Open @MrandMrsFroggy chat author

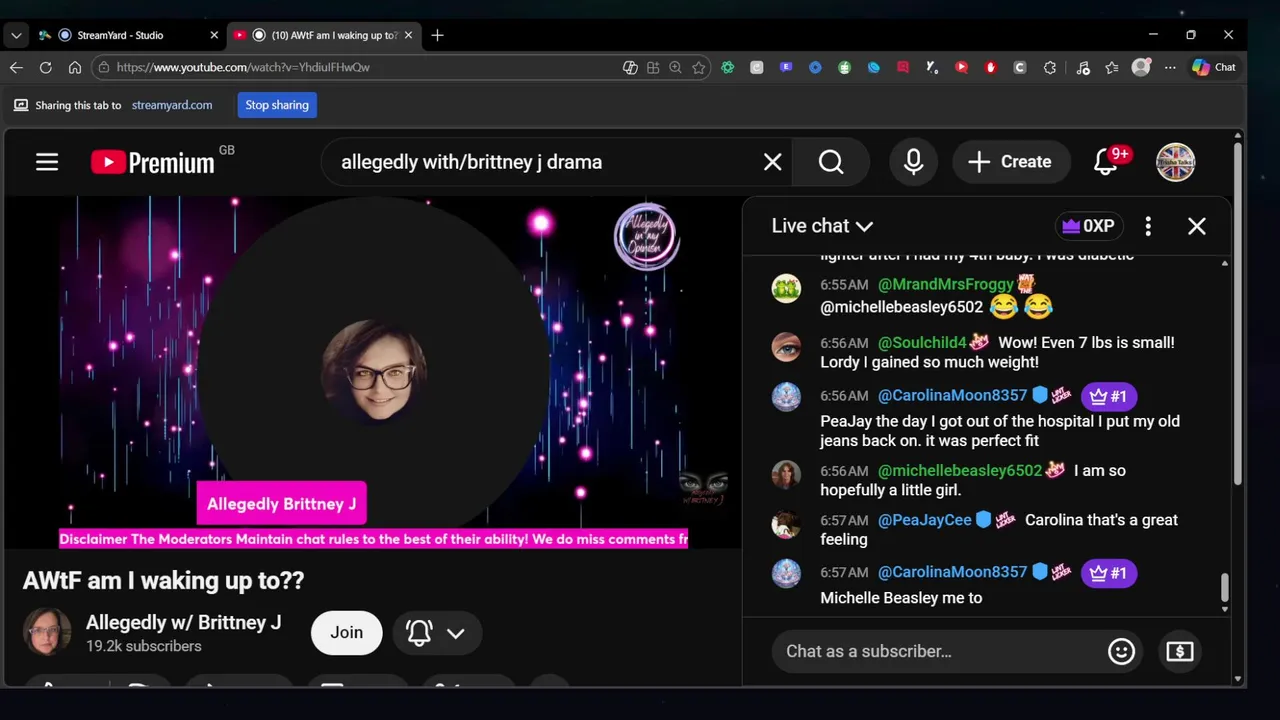point(946,284)
